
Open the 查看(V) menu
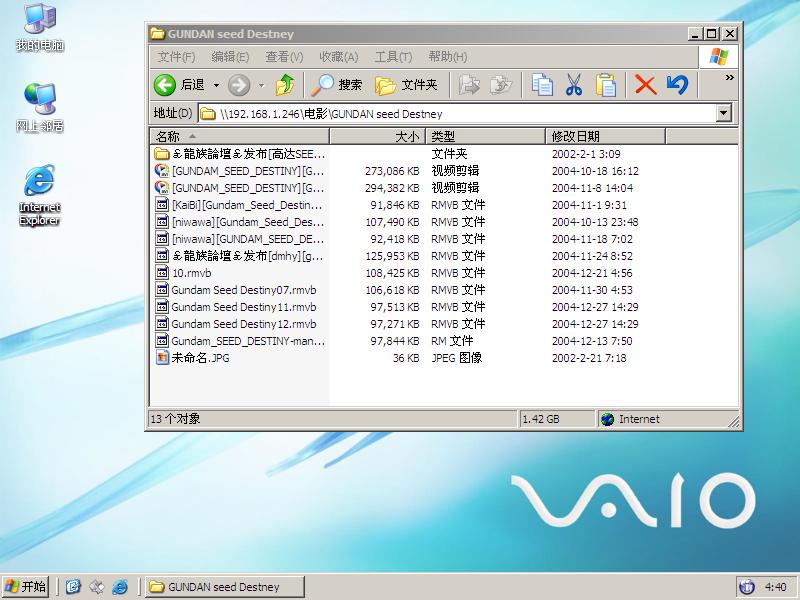(284, 57)
